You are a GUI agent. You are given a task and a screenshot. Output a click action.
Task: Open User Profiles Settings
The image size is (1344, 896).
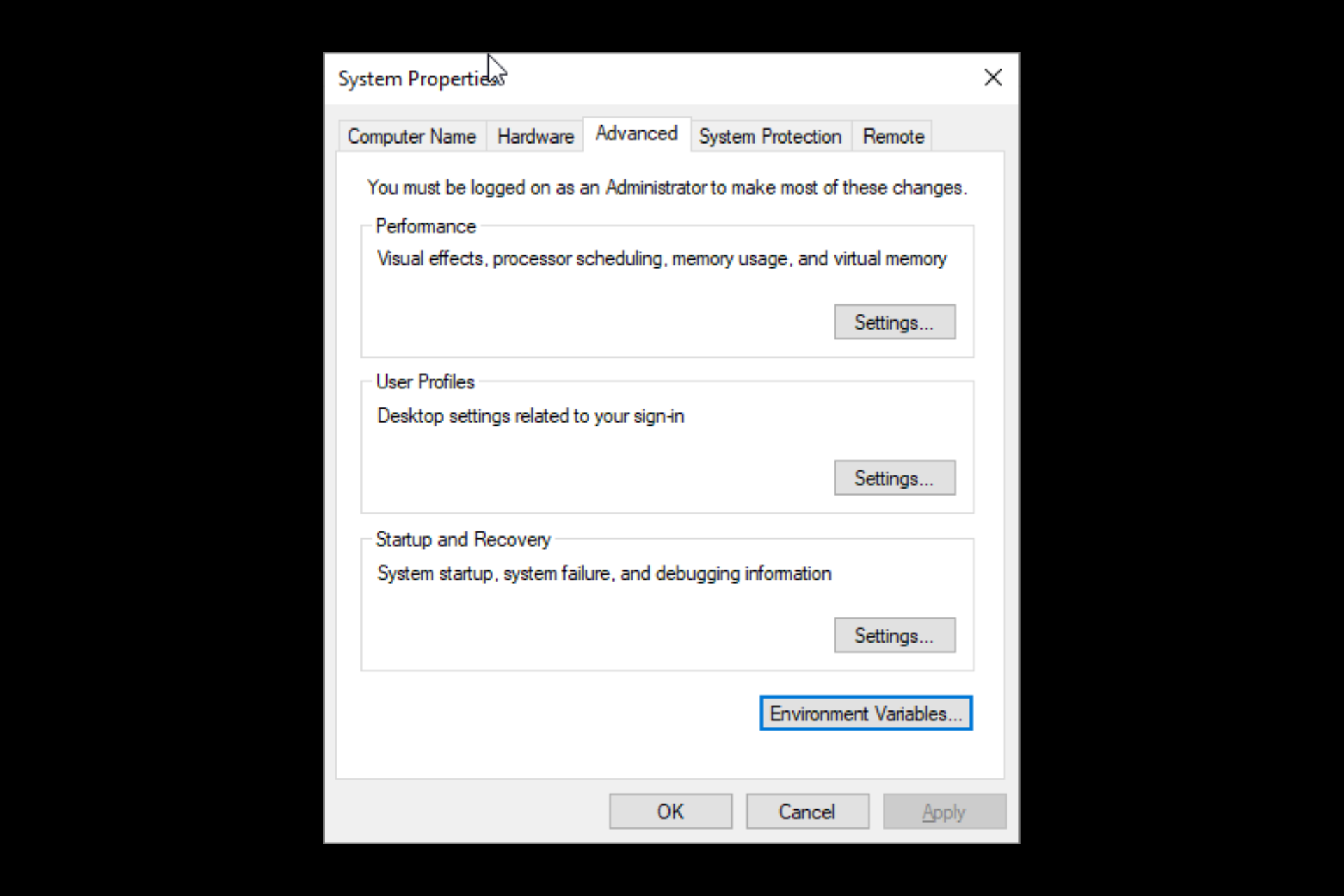[893, 478]
